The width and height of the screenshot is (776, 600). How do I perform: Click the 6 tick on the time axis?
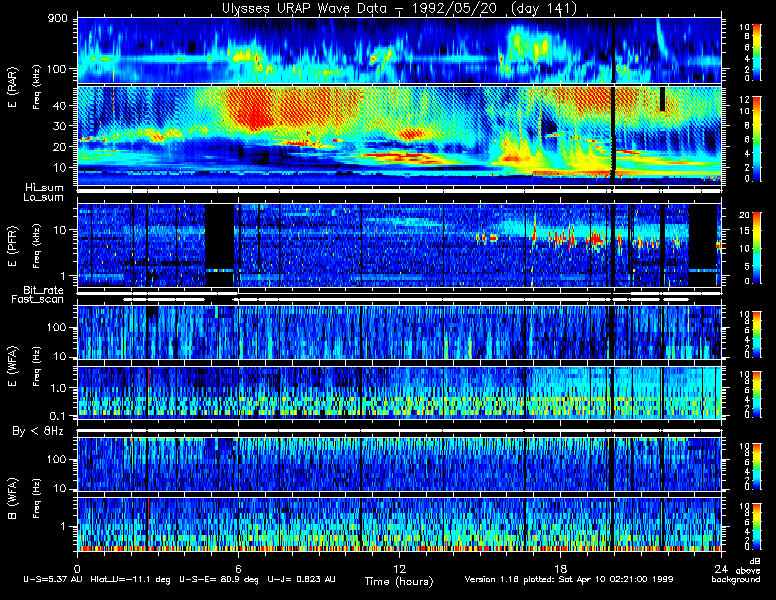238,569
